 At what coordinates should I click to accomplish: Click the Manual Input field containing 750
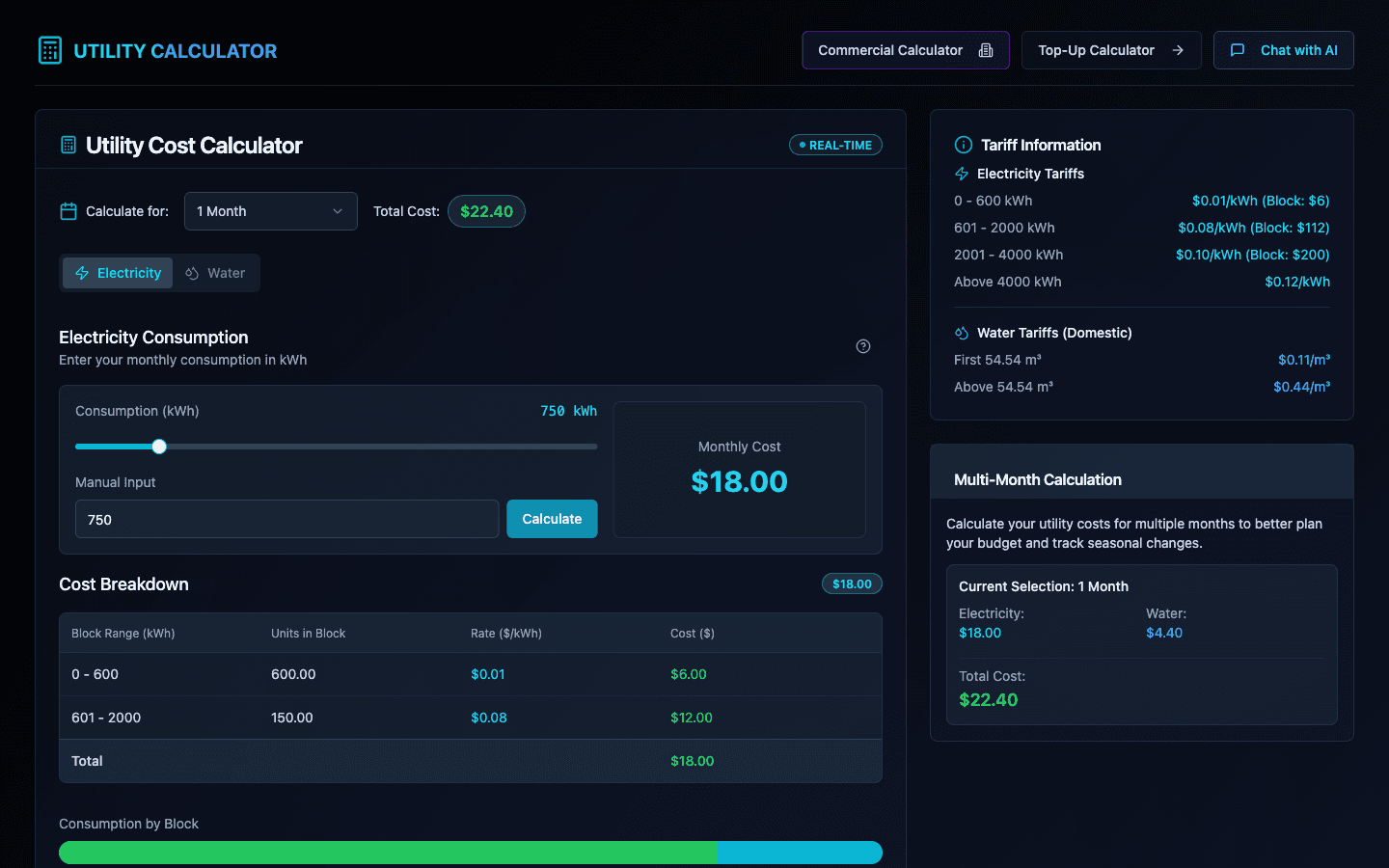coord(286,519)
